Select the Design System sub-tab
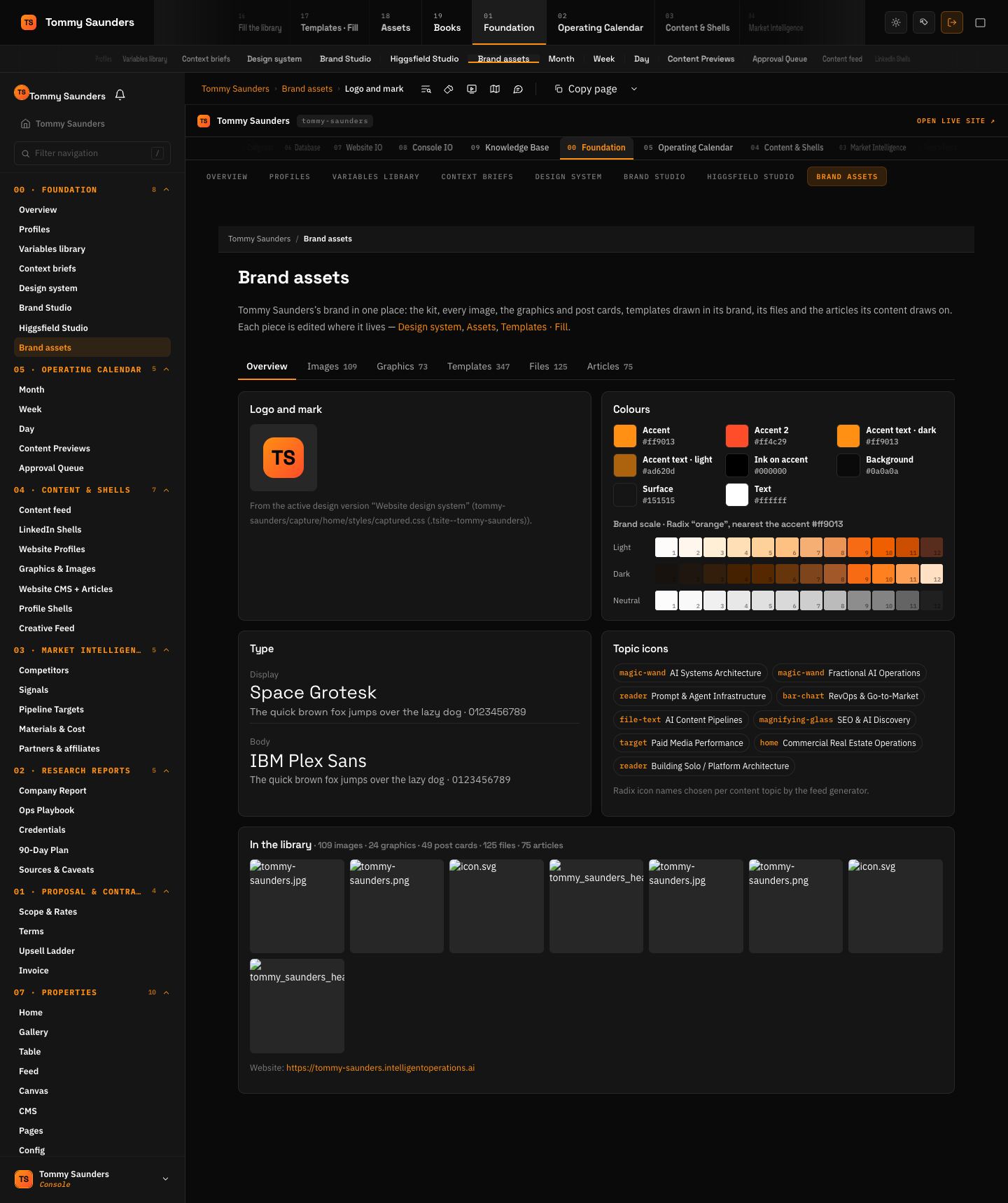Viewport: 1008px width, 1203px height. (568, 176)
